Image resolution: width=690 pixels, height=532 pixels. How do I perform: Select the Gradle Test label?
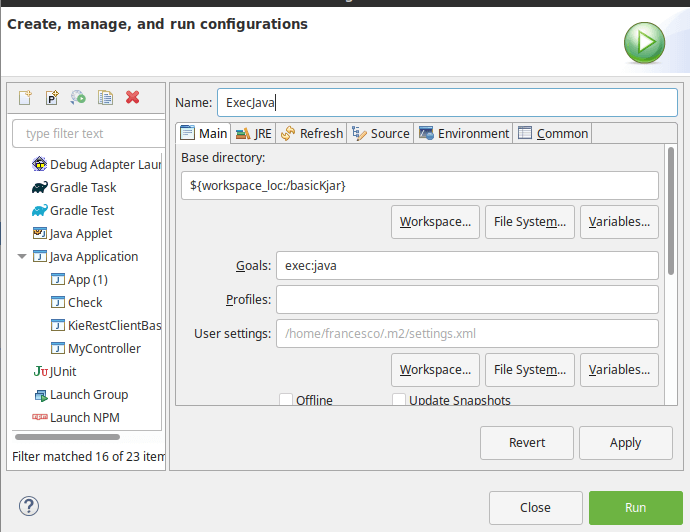point(82,210)
